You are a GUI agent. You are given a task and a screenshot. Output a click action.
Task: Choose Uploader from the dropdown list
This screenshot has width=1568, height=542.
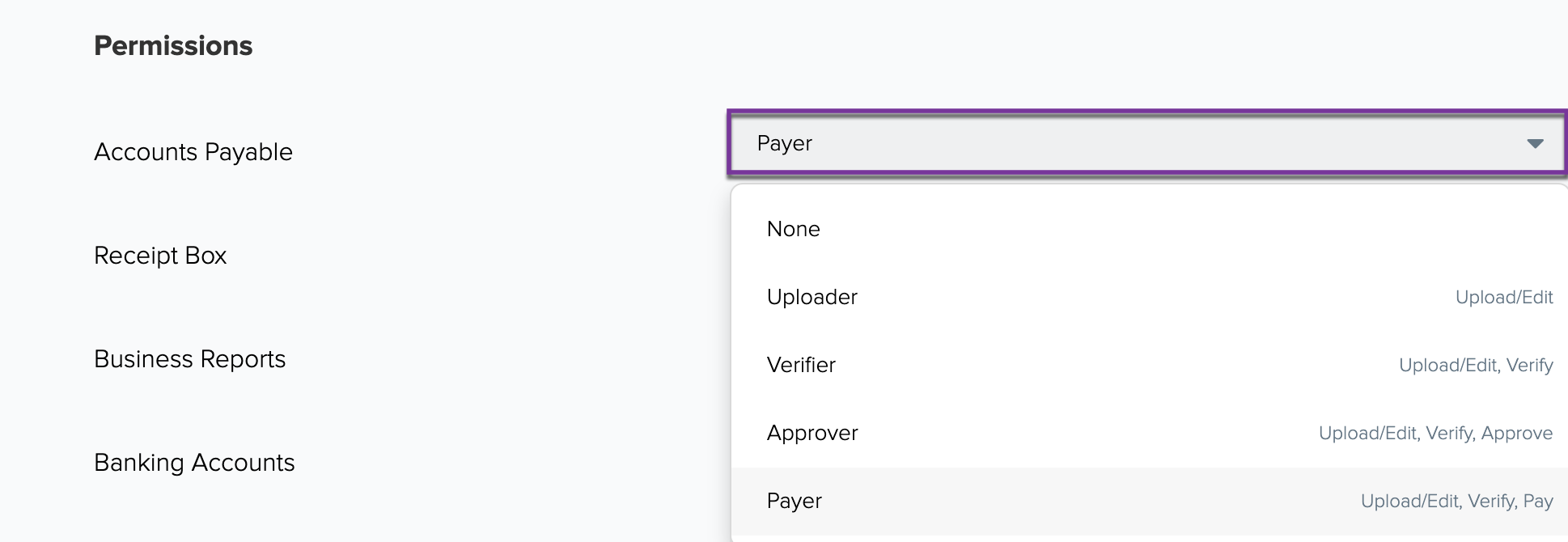(x=812, y=297)
